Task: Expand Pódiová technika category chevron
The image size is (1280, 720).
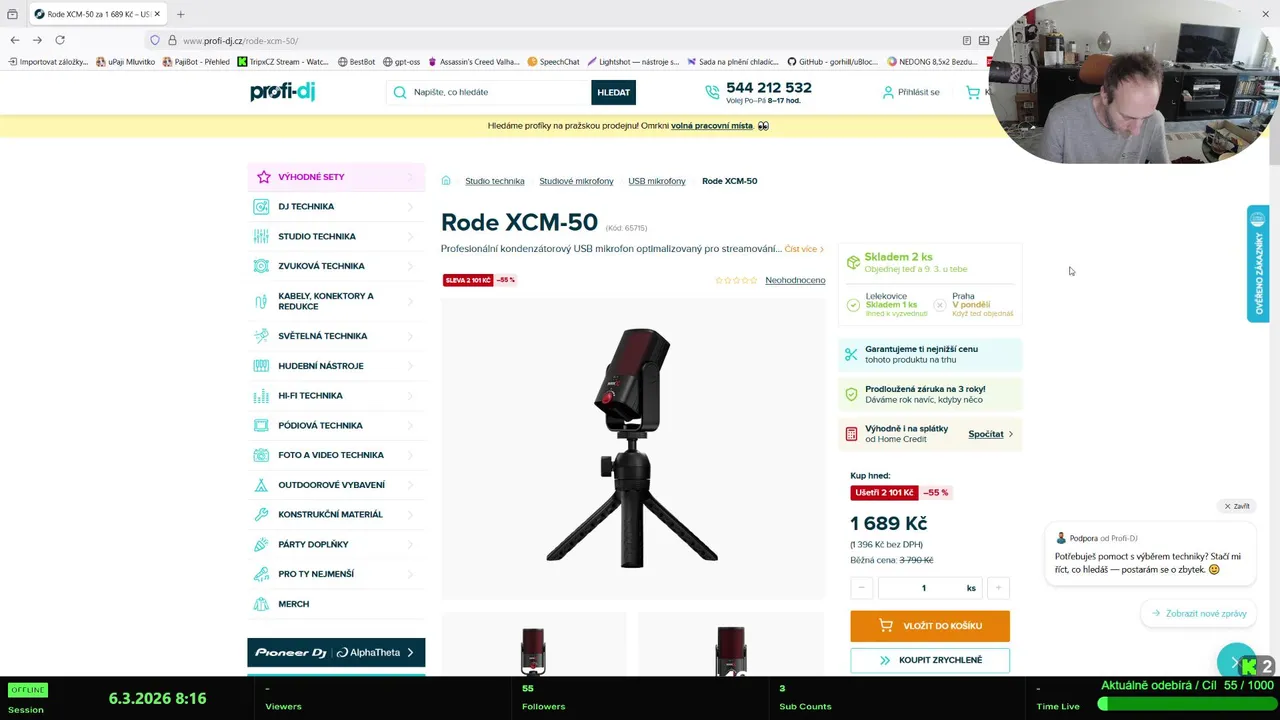Action: 410,425
